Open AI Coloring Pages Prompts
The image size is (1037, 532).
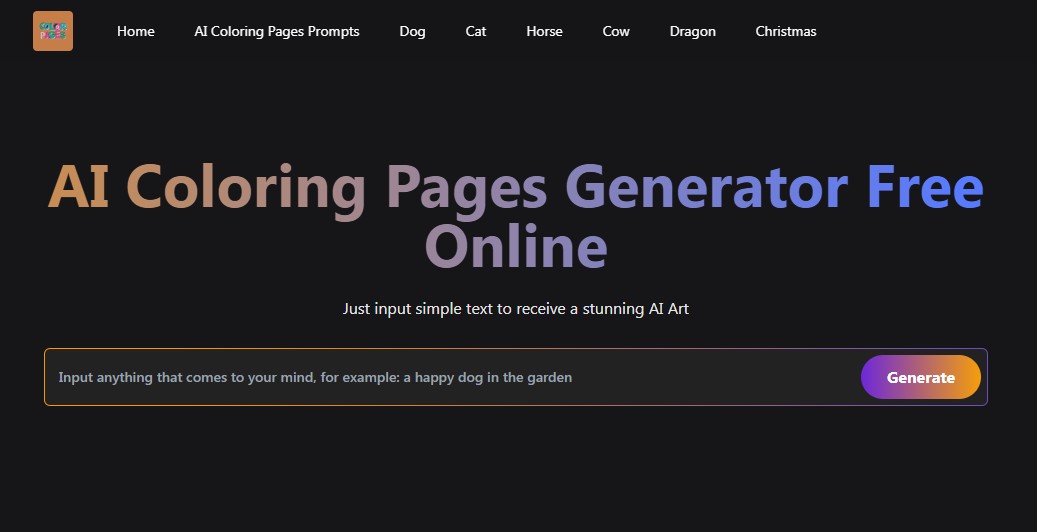point(277,31)
